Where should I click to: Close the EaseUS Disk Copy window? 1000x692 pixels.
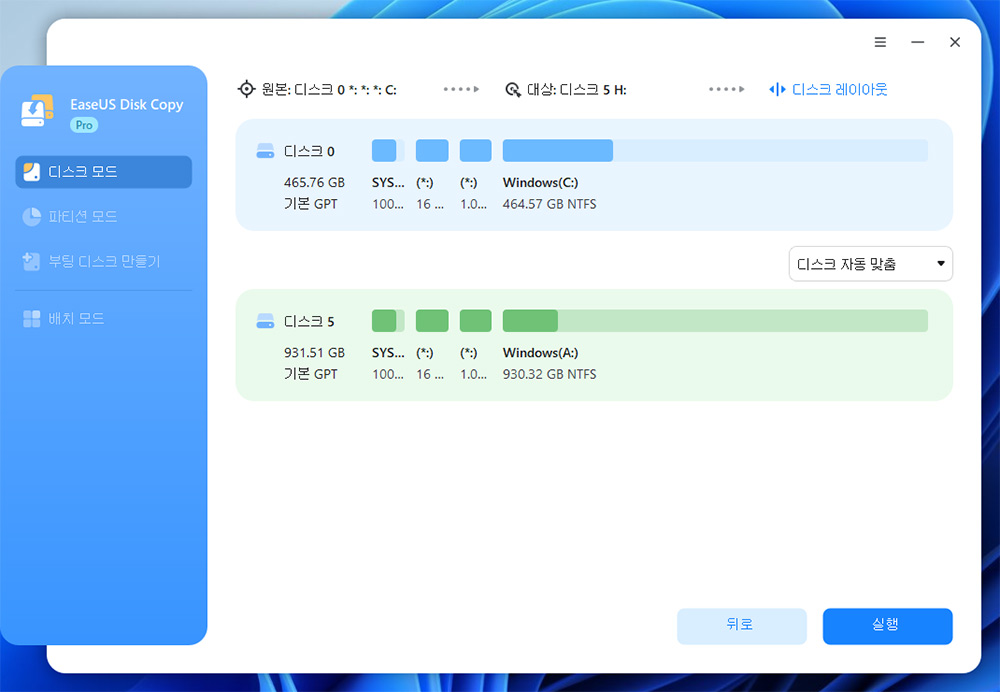point(955,42)
